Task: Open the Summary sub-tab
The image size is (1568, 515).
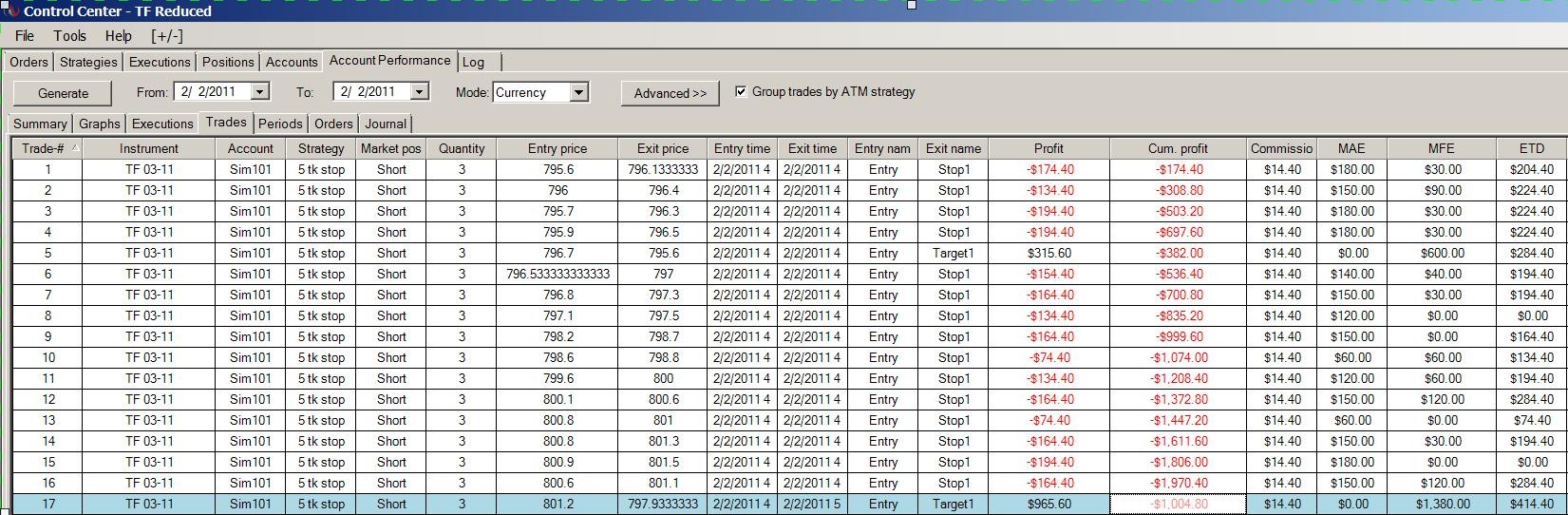Action: click(x=40, y=124)
